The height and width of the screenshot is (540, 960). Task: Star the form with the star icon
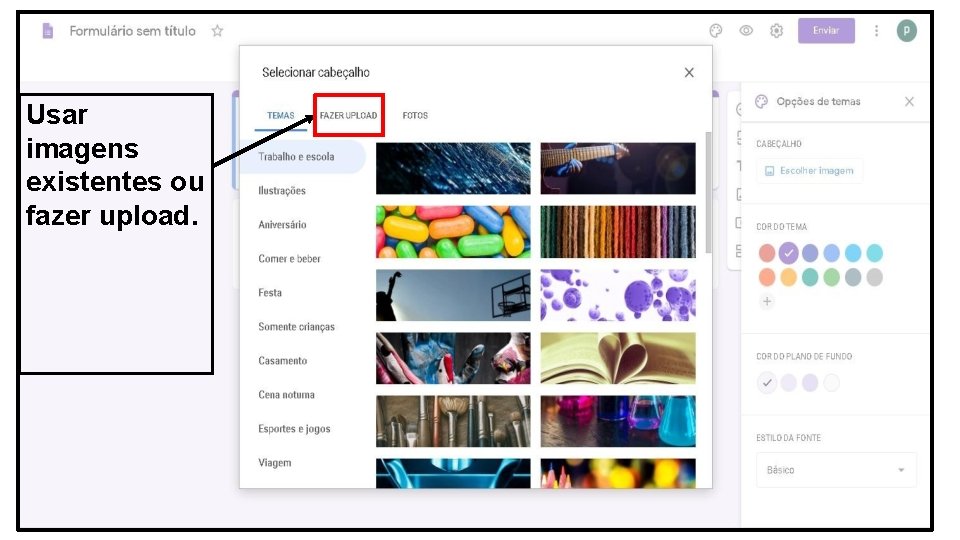[x=217, y=31]
